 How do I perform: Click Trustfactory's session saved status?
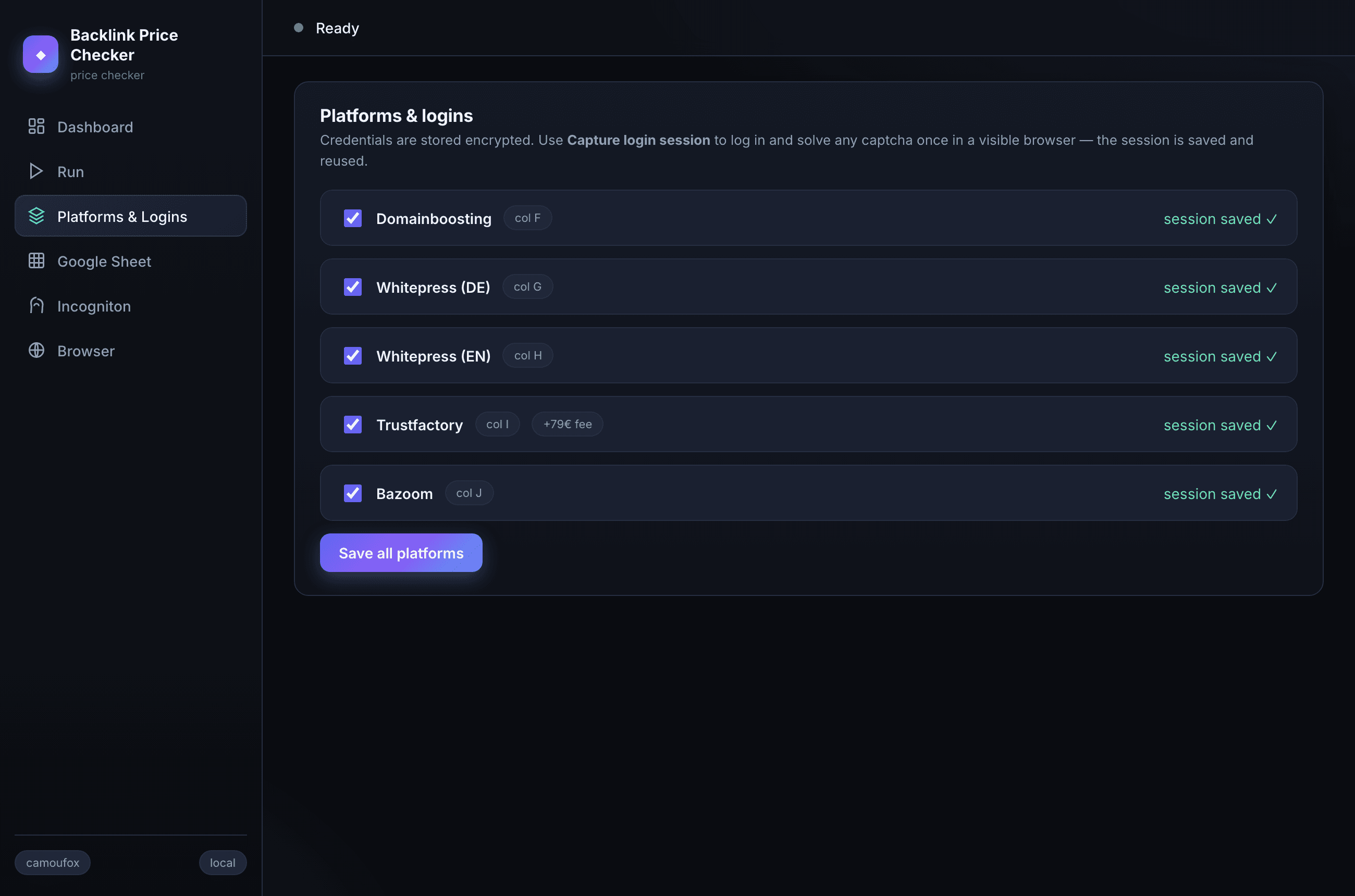click(x=1220, y=425)
